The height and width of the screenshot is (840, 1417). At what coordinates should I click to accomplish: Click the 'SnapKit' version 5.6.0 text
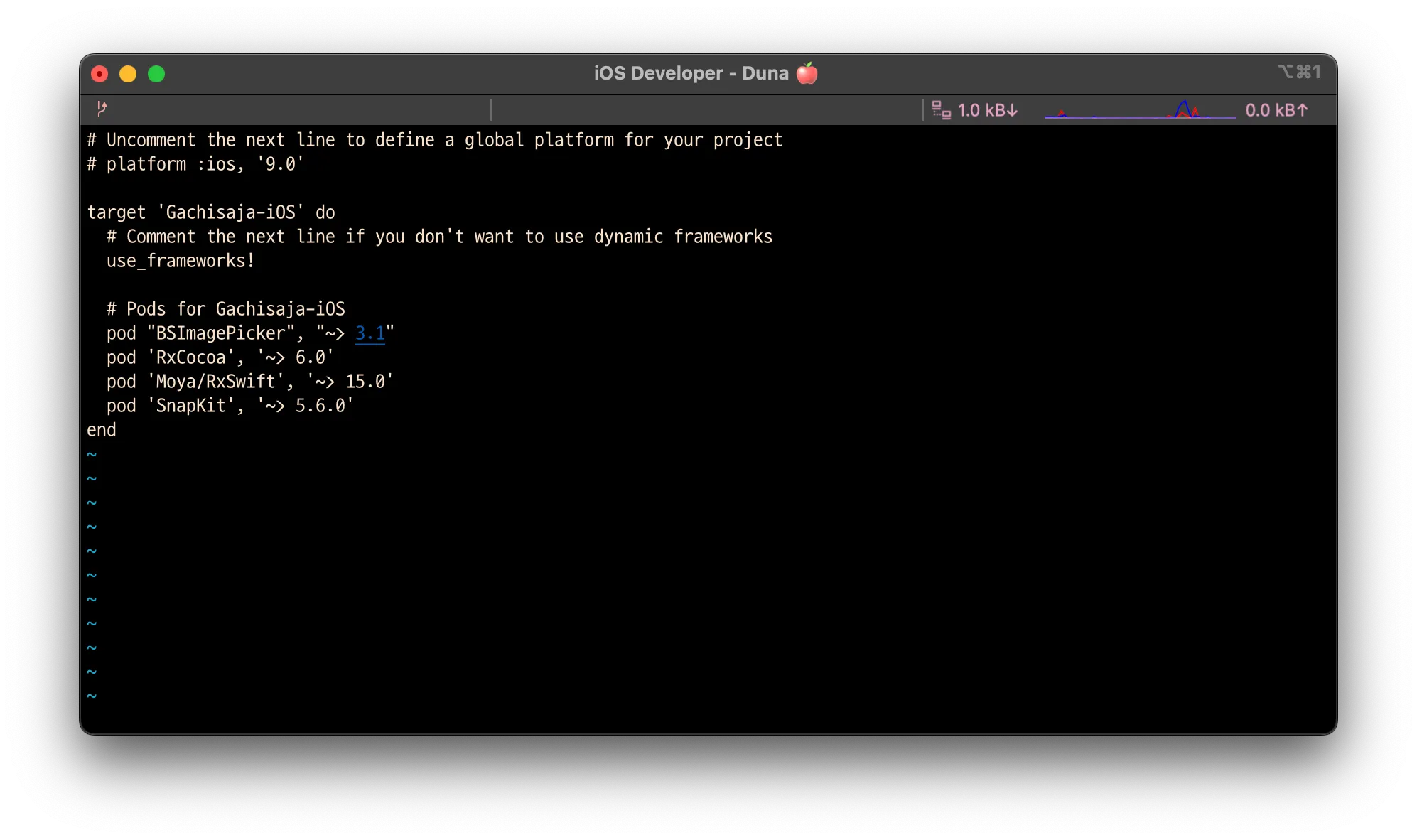click(320, 406)
